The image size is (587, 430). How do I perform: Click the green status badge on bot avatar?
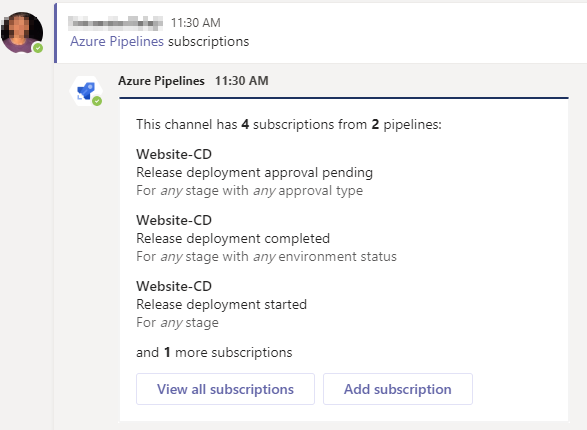(x=97, y=101)
